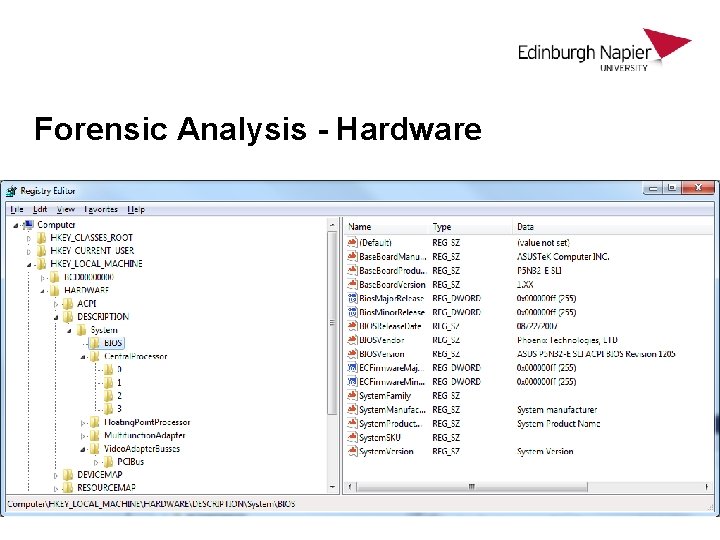
Task: Select the BIOSVersion value name
Action: [382, 354]
